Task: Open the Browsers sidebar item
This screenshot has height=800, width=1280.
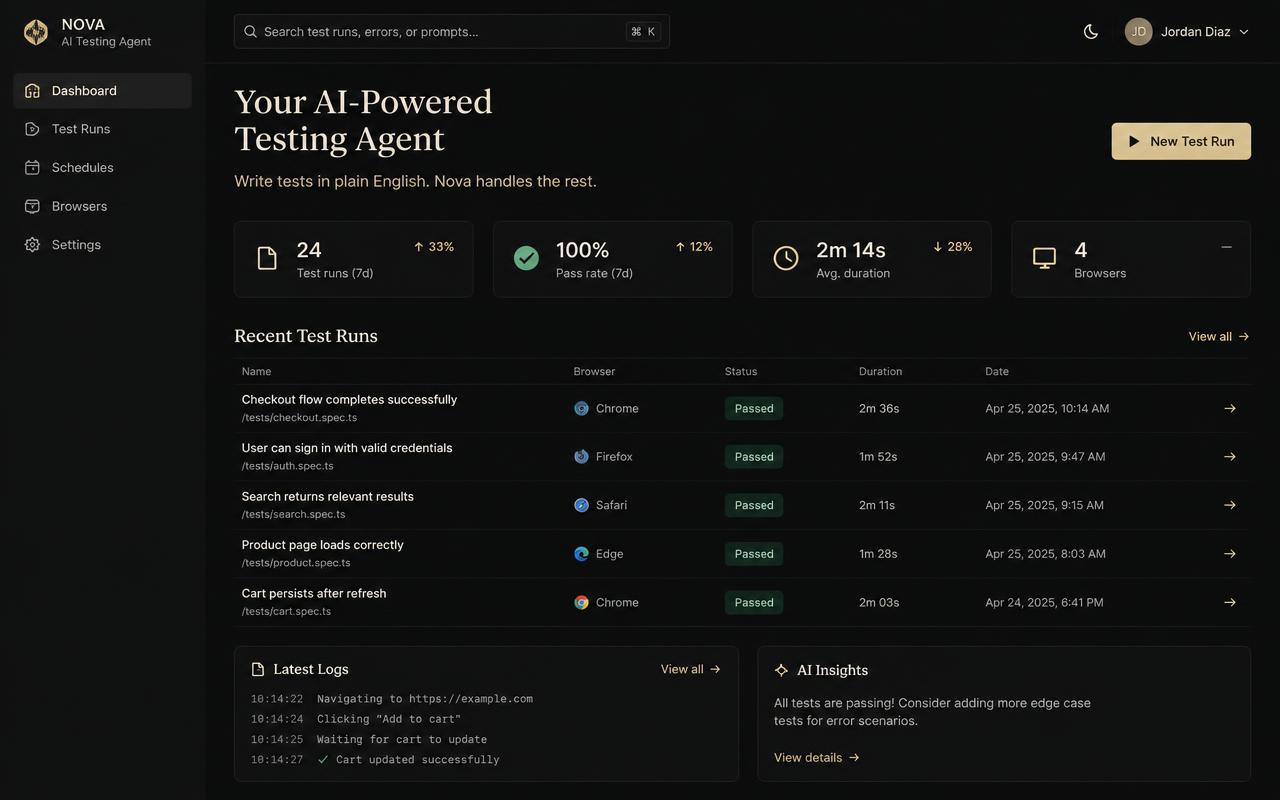Action: pos(102,206)
